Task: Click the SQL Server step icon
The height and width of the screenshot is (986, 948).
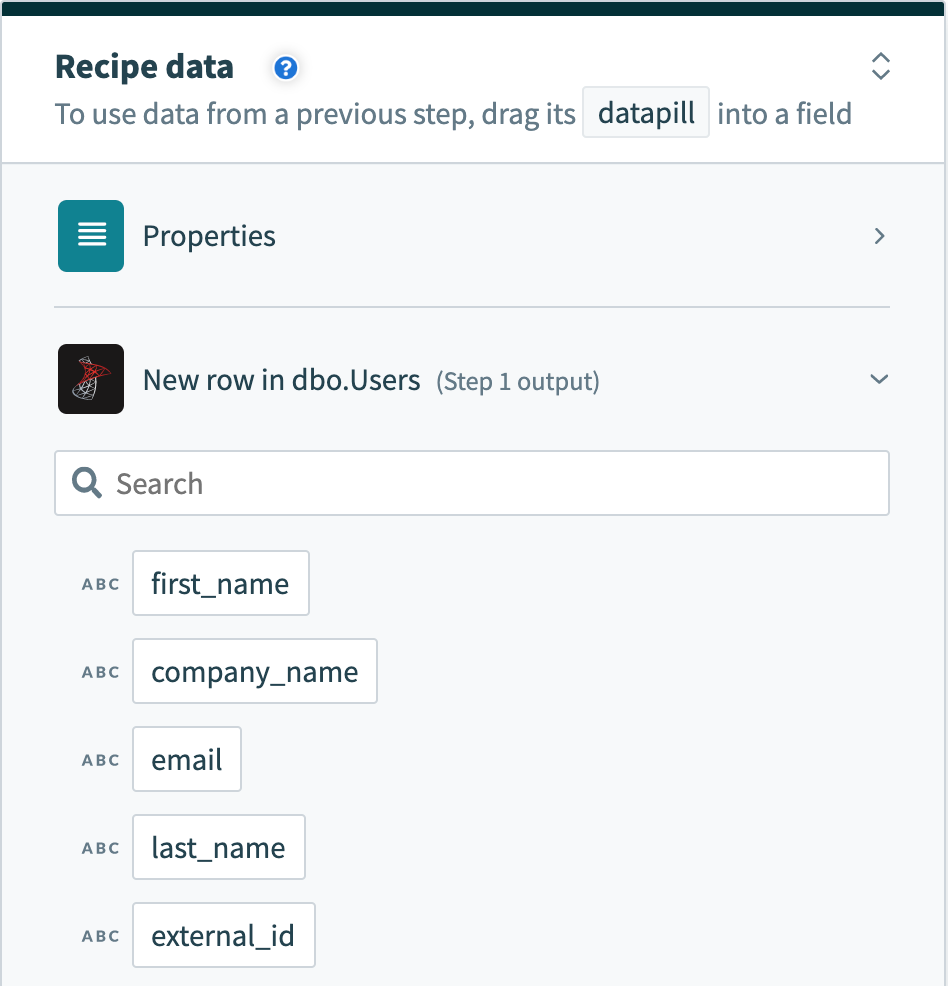Action: [x=91, y=379]
